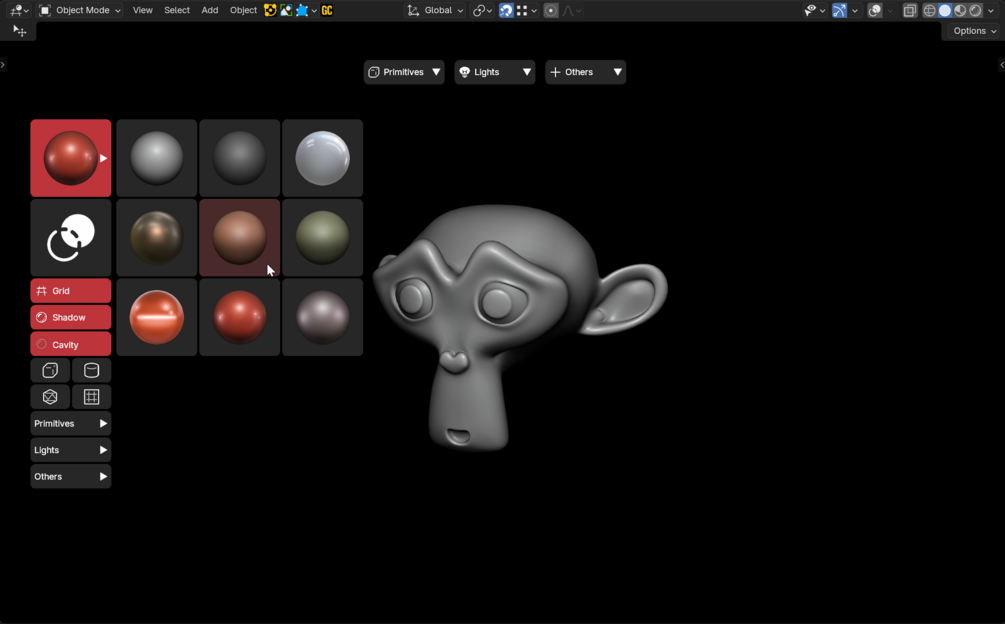
Task: Switch to rendered viewport shading
Action: 975,10
